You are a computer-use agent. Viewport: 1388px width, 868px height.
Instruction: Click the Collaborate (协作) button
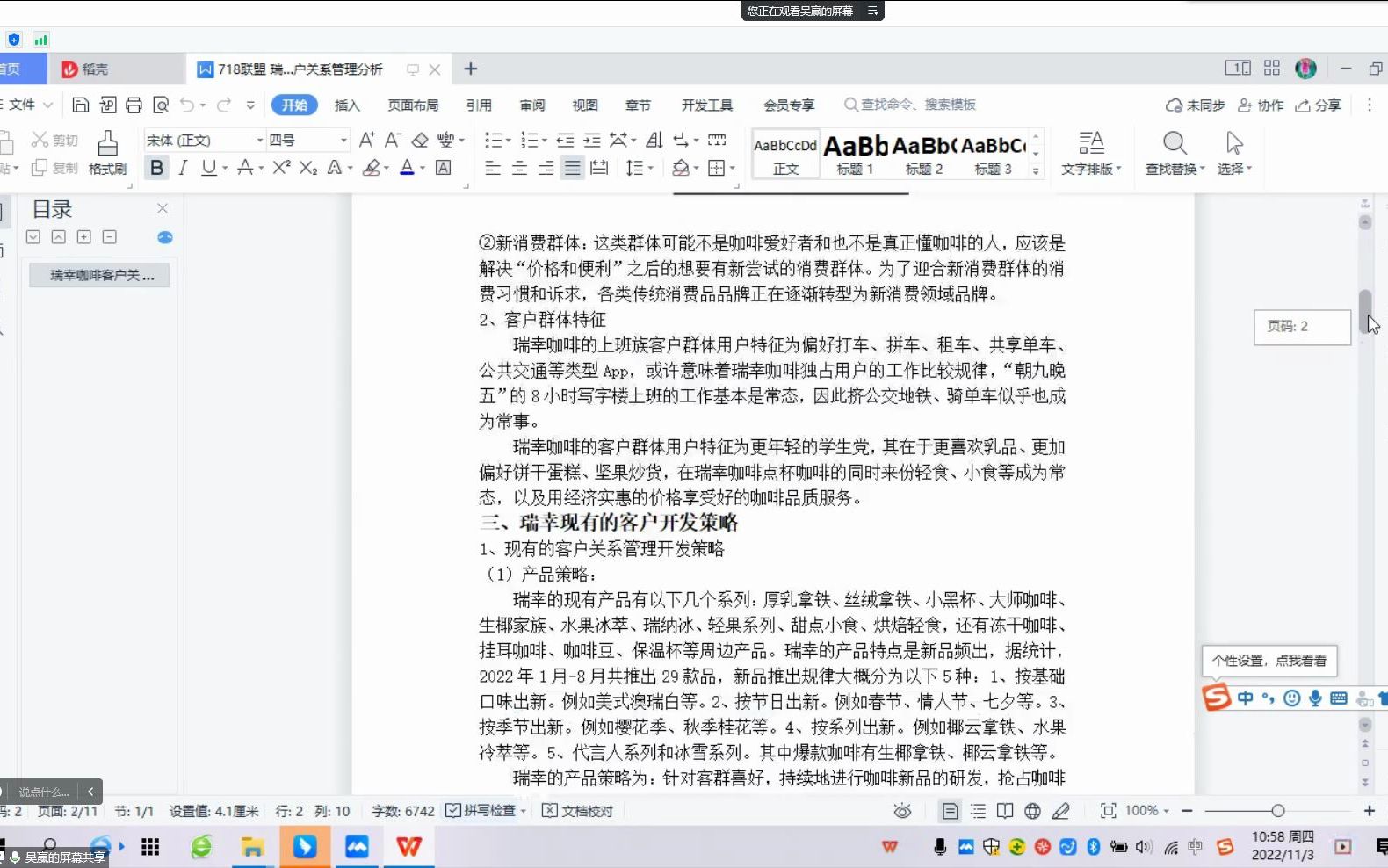[1261, 105]
